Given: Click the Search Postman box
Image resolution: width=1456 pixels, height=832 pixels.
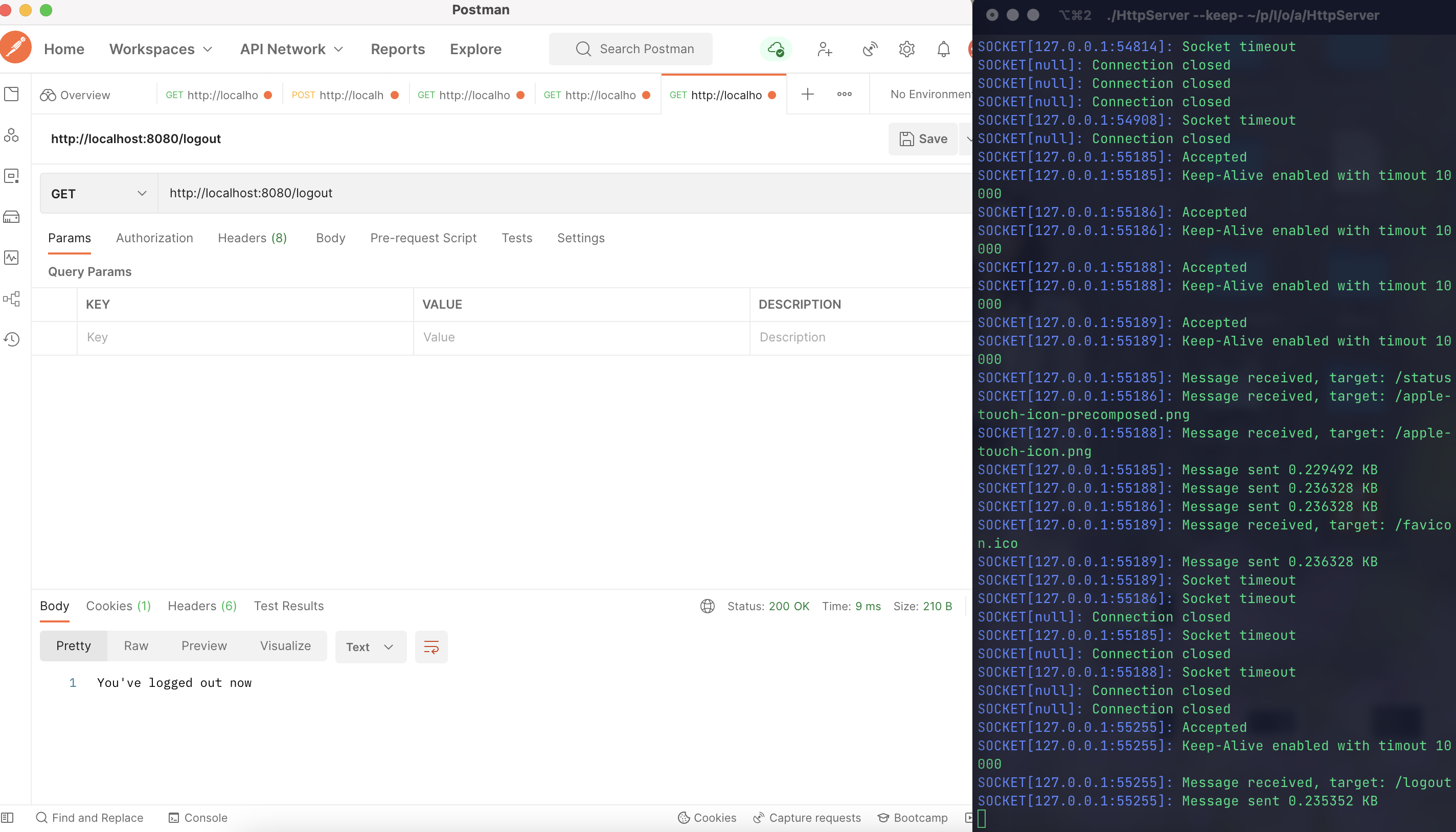Looking at the screenshot, I should [x=631, y=49].
